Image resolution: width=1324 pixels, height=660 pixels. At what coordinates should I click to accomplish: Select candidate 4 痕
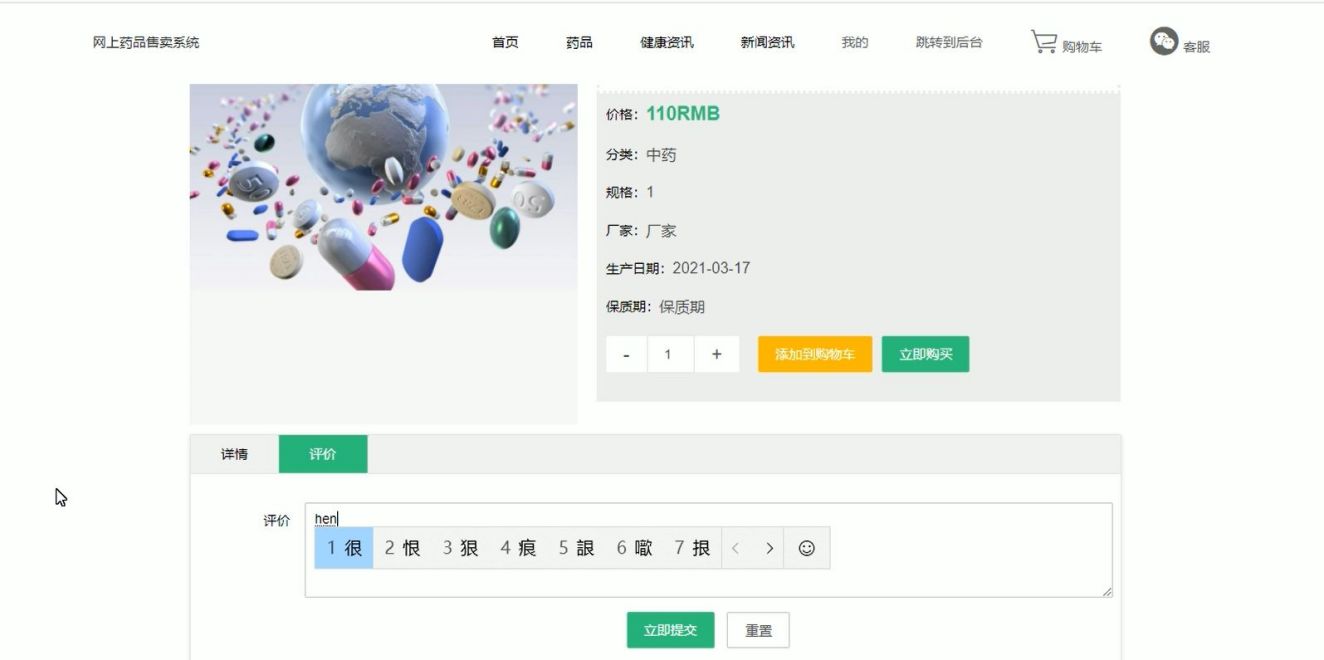click(x=518, y=548)
